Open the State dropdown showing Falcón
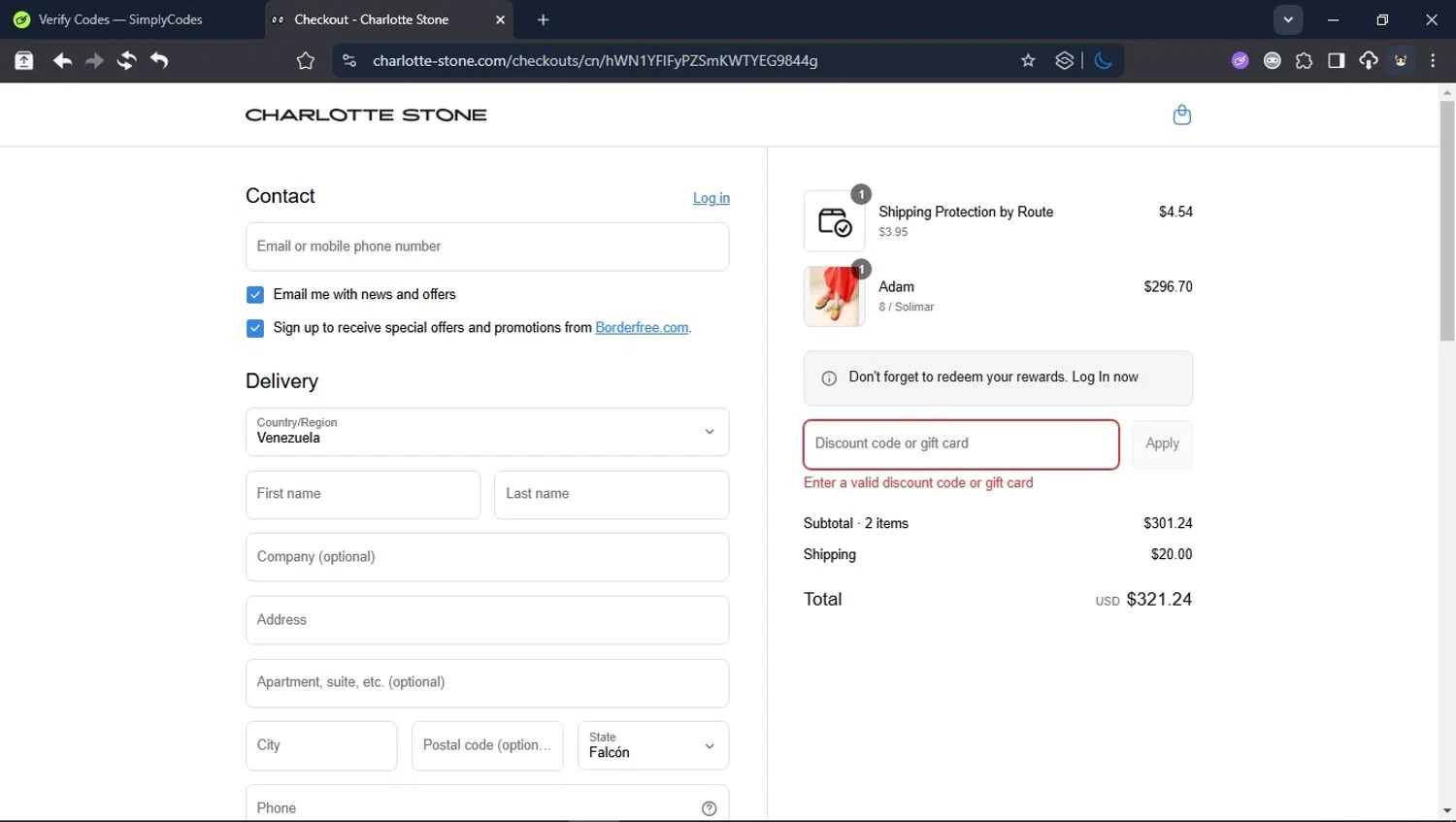The height and width of the screenshot is (822, 1456). pyautogui.click(x=652, y=745)
